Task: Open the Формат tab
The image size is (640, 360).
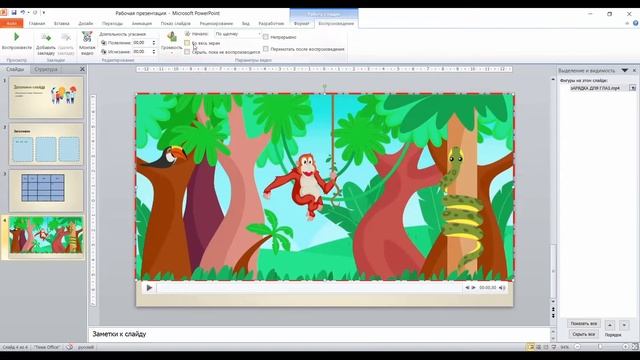Action: pos(302,23)
